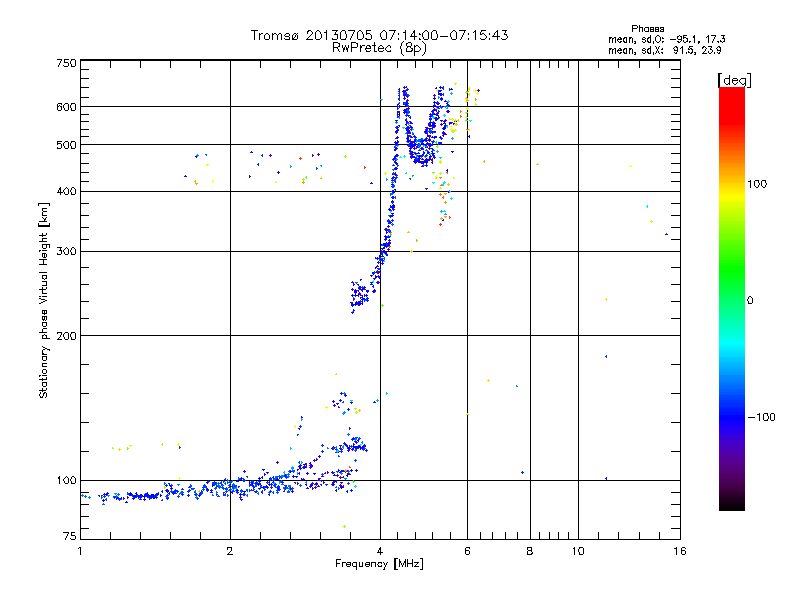Screen dimensions: 800x600
Task: Click the plot title 'Tromsø 20130705 07:14:00-07:15:43'
Action: pos(379,35)
